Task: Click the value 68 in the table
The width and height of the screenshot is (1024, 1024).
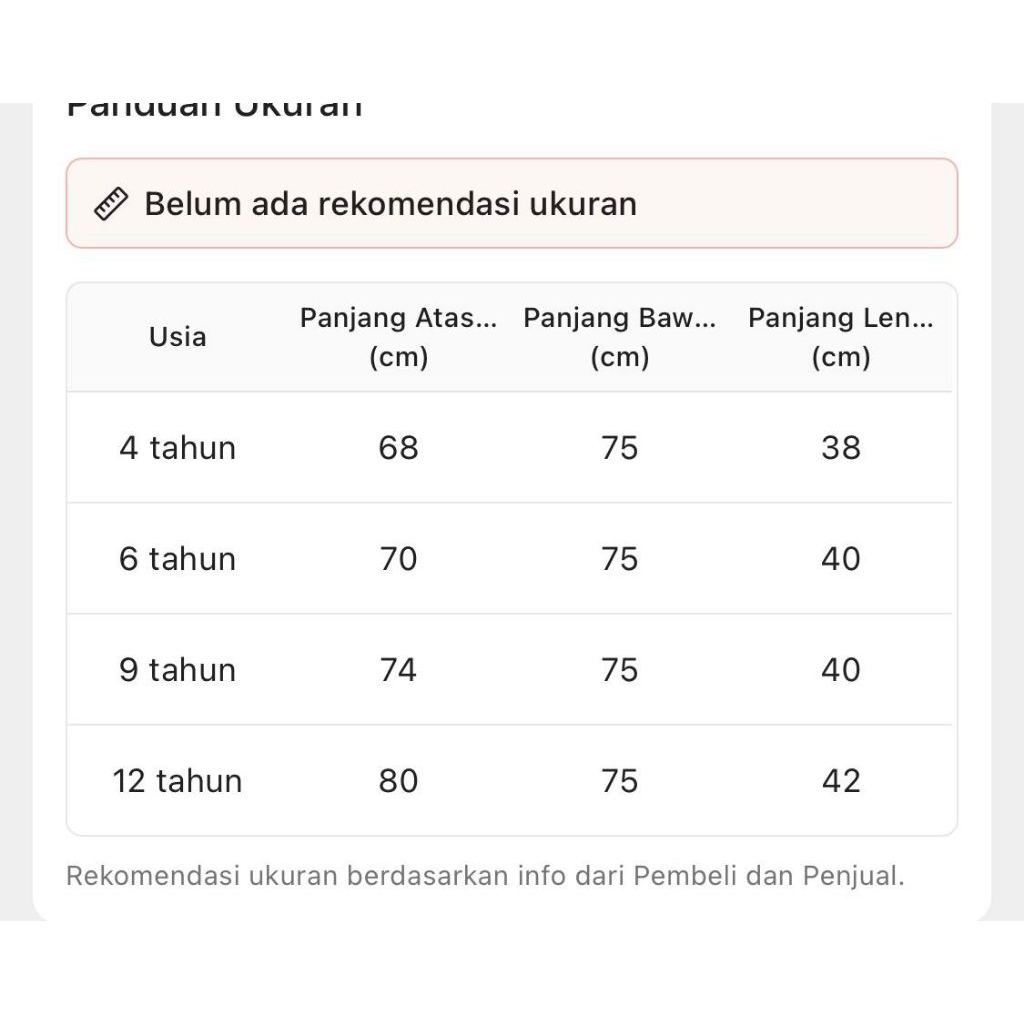Action: click(x=398, y=448)
